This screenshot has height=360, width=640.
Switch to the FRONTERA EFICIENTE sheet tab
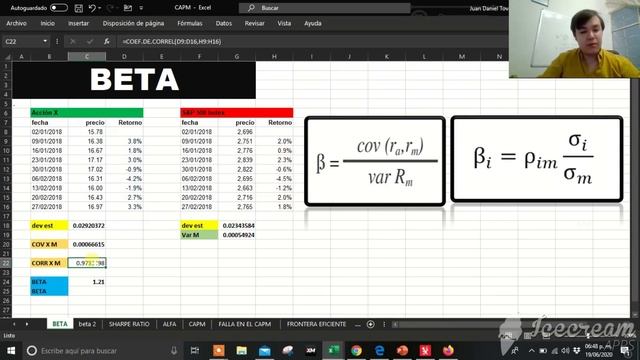316,324
